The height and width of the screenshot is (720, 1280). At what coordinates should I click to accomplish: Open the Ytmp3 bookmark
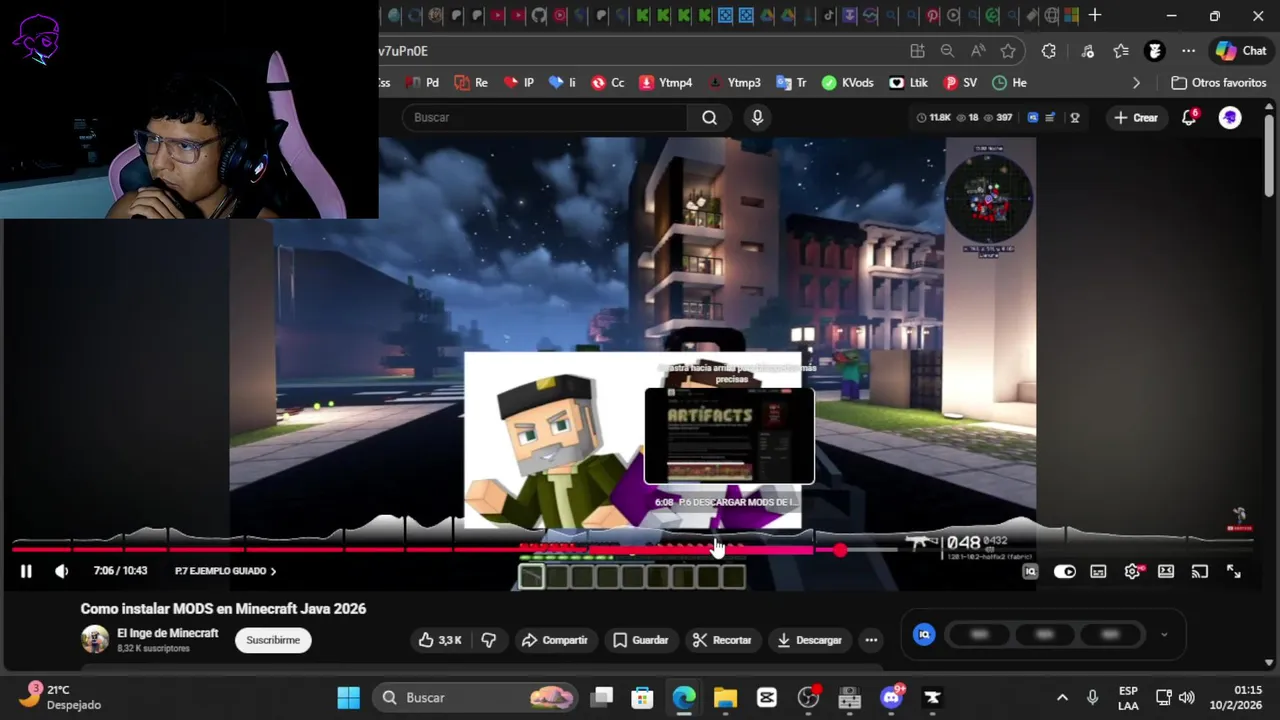point(734,83)
